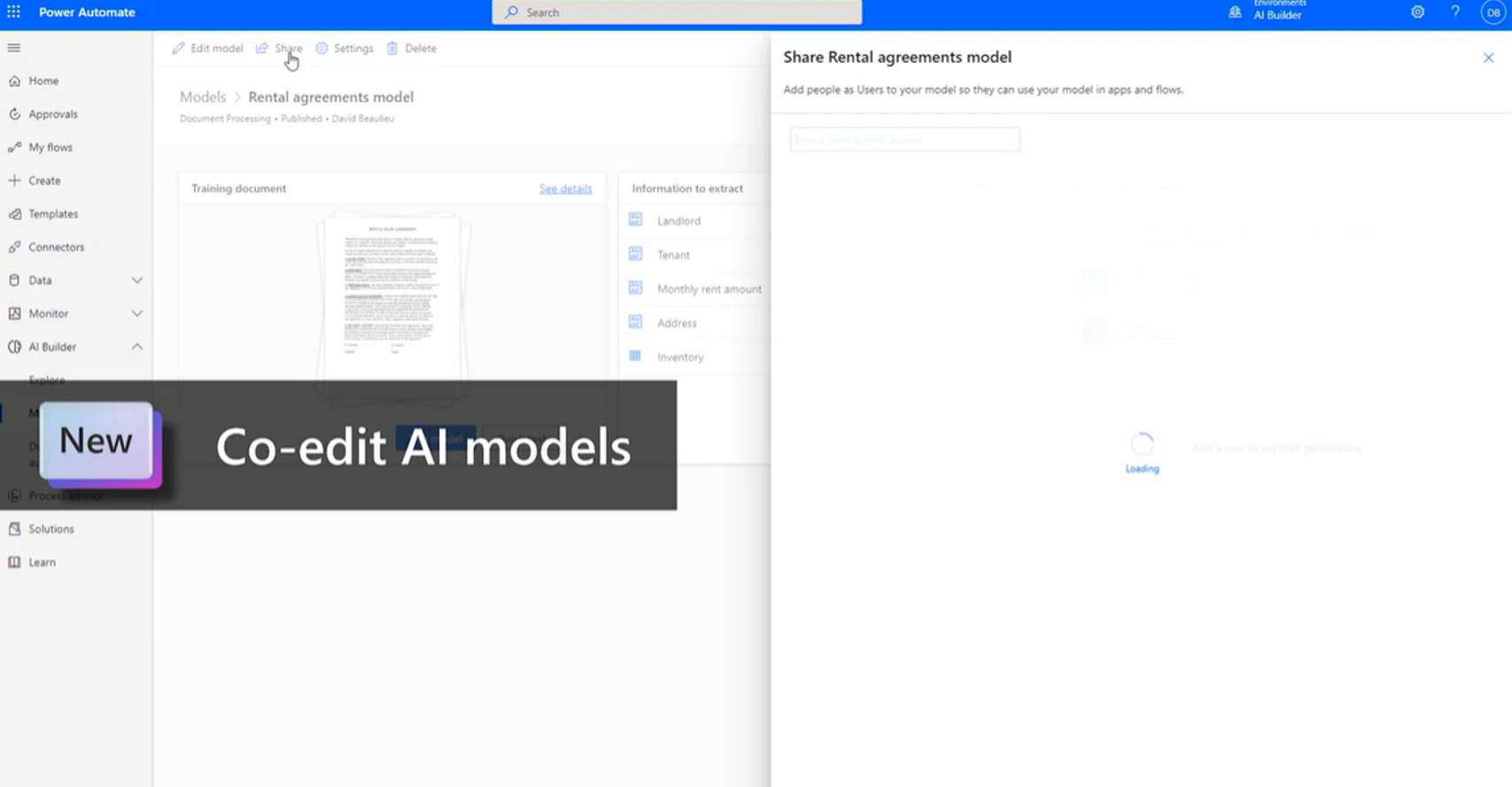Click the Address field icon
The height and width of the screenshot is (787, 1512).
pos(635,322)
